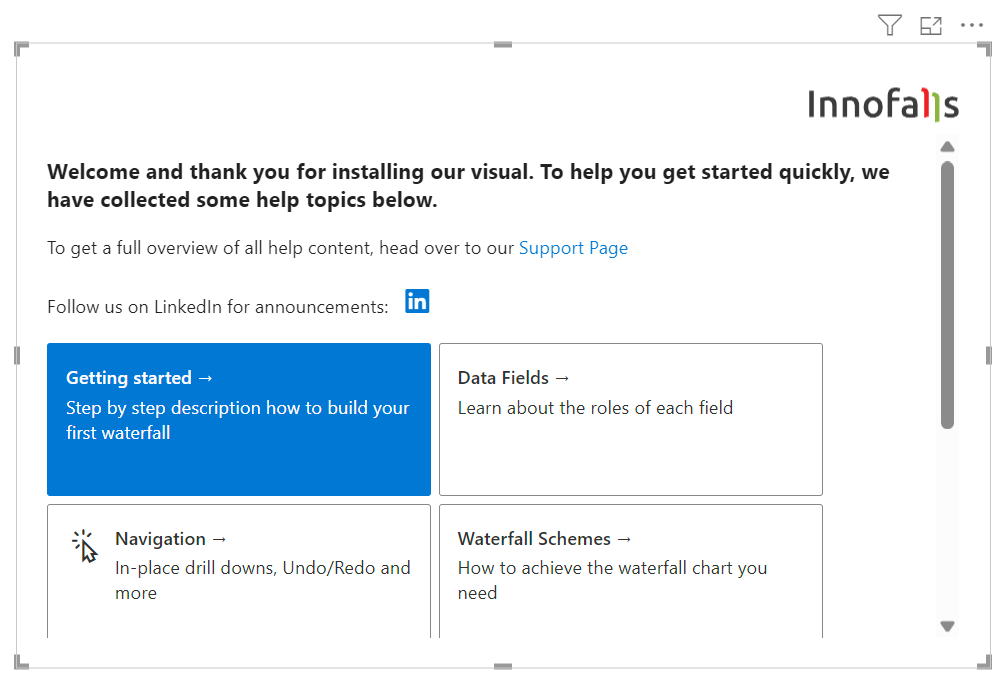Click the top-left corner resize handle

[x=21, y=48]
